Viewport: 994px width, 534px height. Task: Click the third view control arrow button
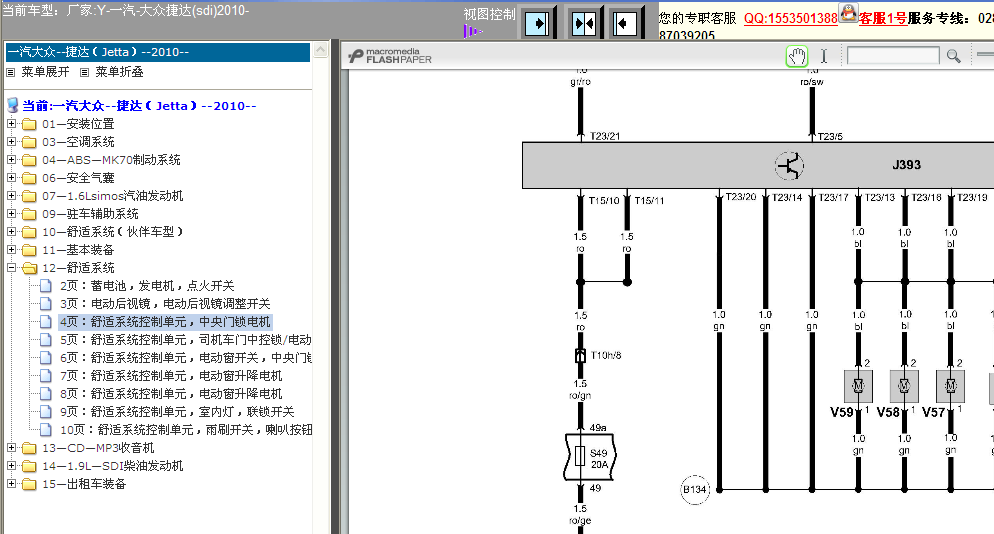625,24
